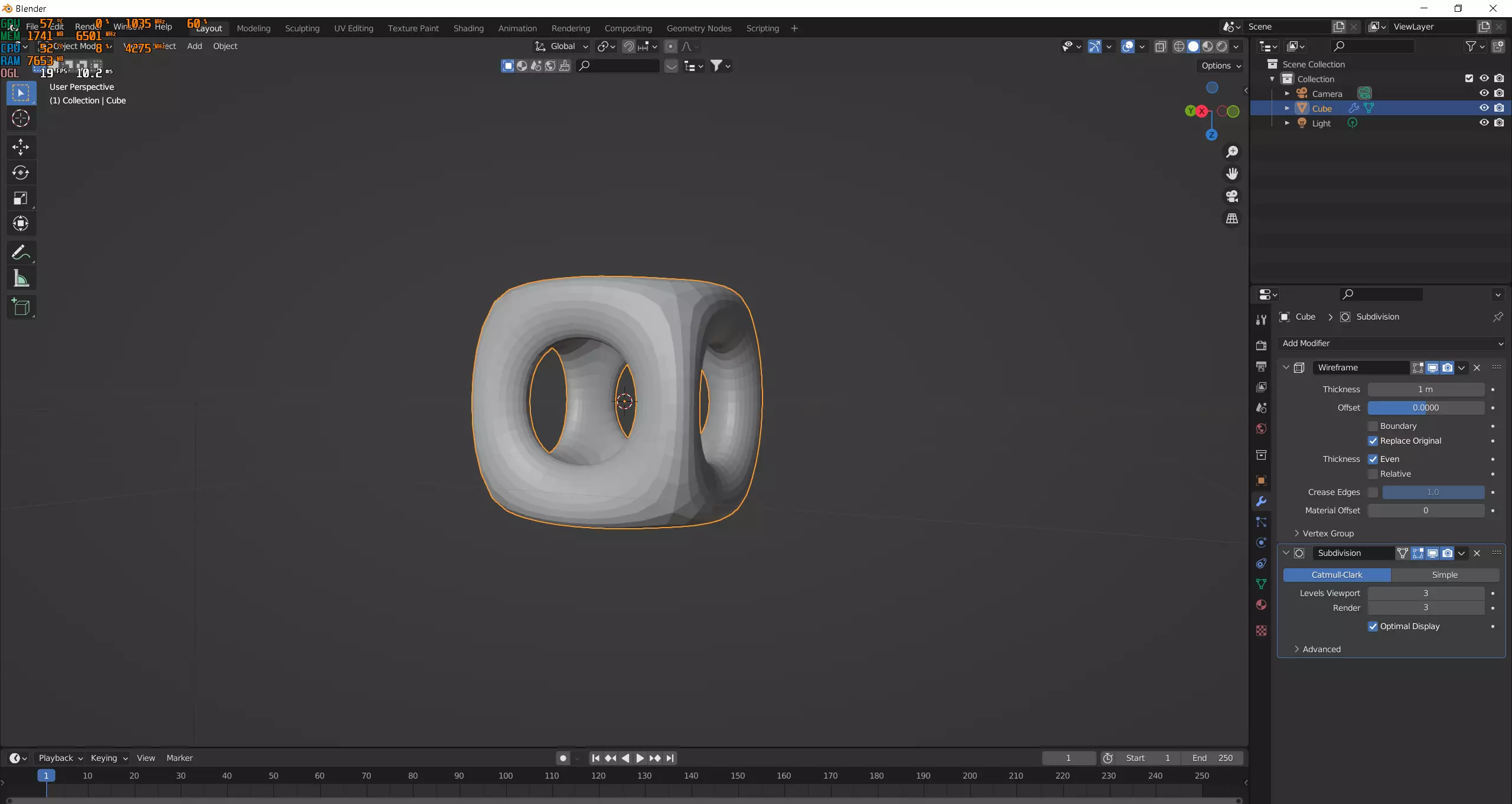The image size is (1512, 804).
Task: Open the Output properties tab
Action: pyautogui.click(x=1261, y=367)
